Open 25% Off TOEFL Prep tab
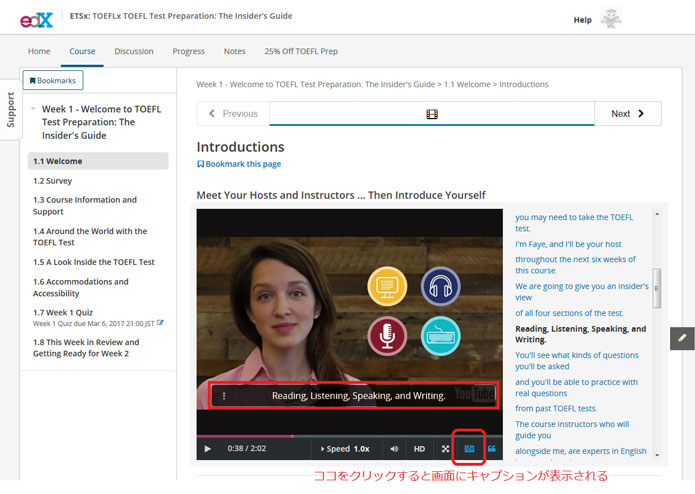The width and height of the screenshot is (695, 494). (301, 51)
